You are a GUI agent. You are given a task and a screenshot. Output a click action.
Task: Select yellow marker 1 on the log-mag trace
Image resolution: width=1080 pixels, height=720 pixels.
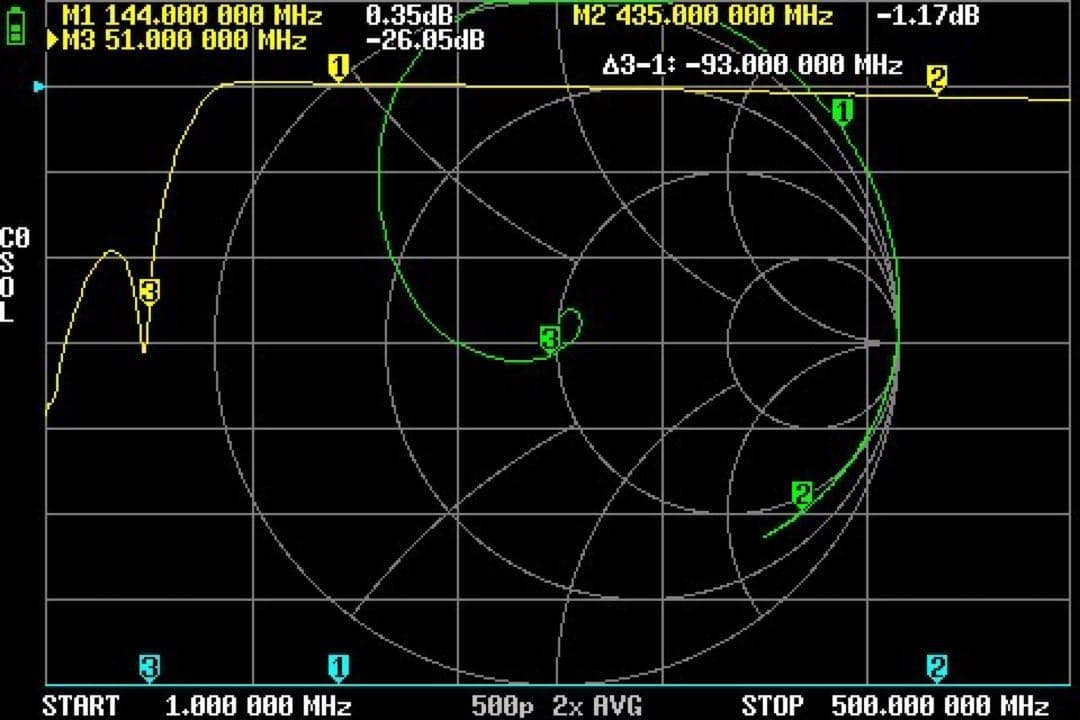pos(338,68)
